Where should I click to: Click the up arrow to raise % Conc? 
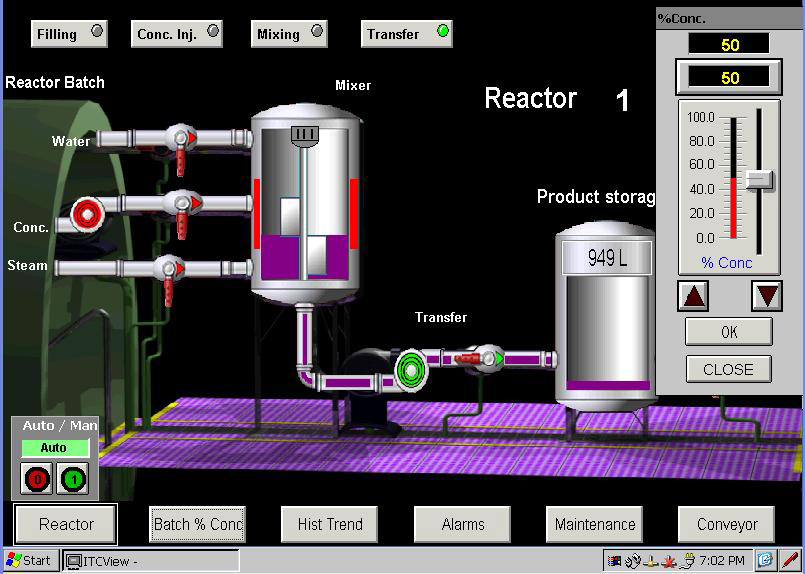pyautogui.click(x=693, y=296)
